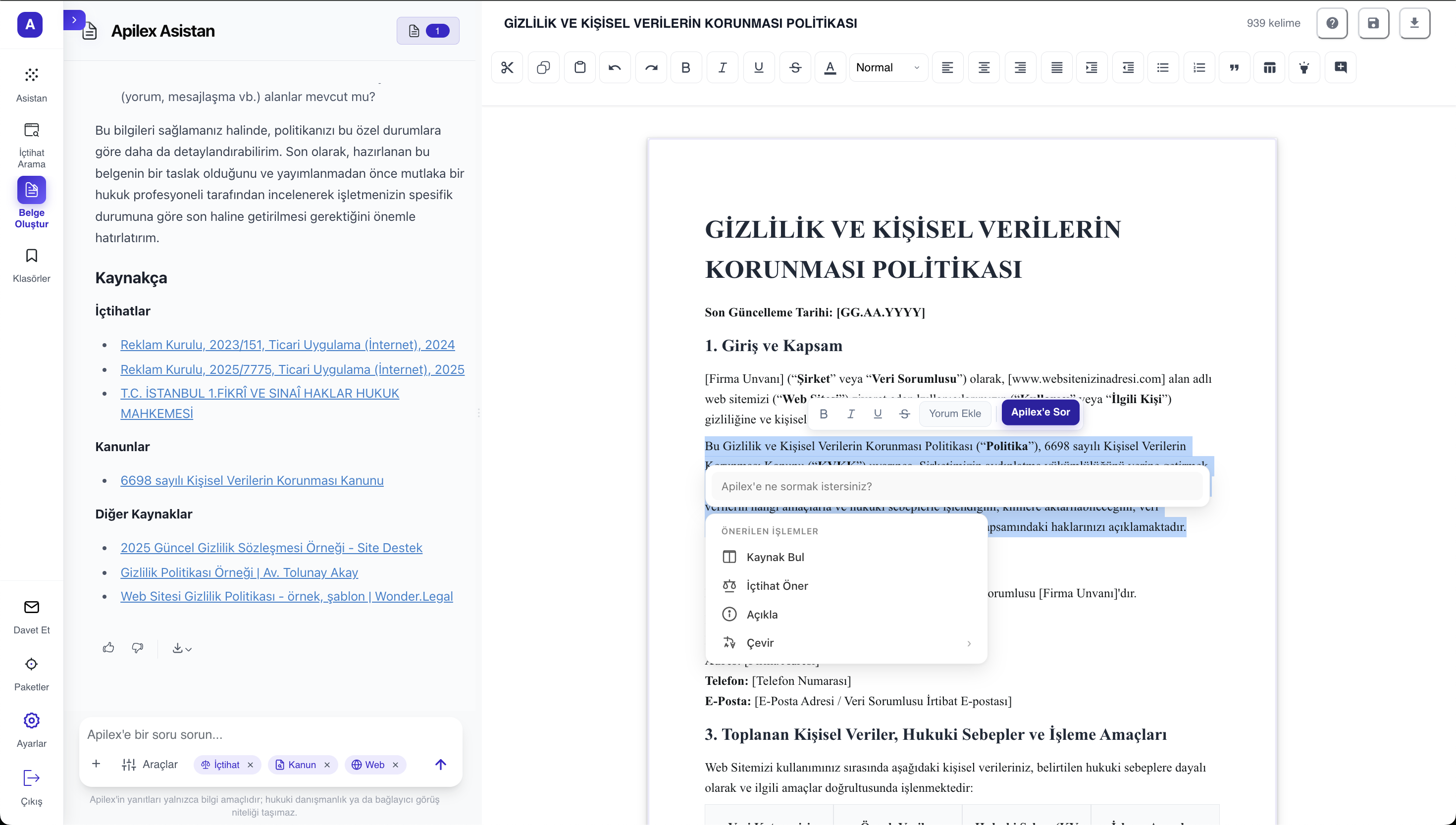Add comment using toolbar comment icon
1456x825 pixels.
tap(1341, 67)
